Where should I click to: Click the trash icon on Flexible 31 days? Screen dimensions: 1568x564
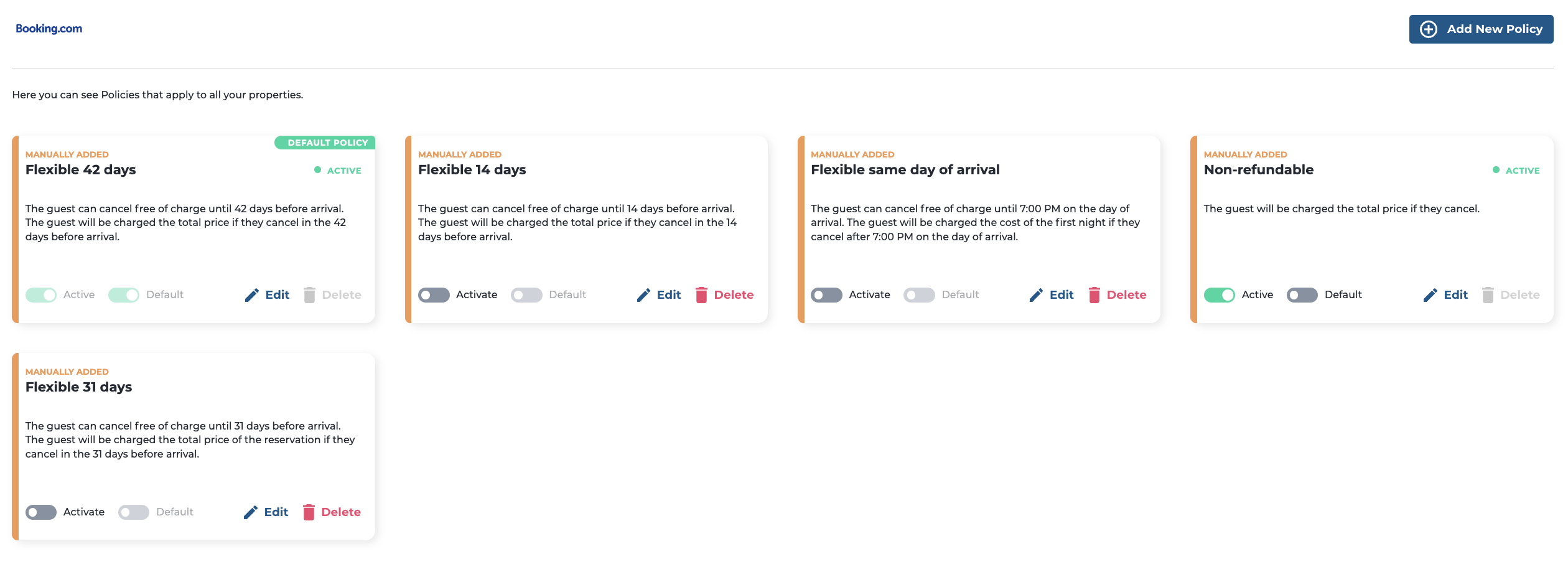[x=309, y=512]
